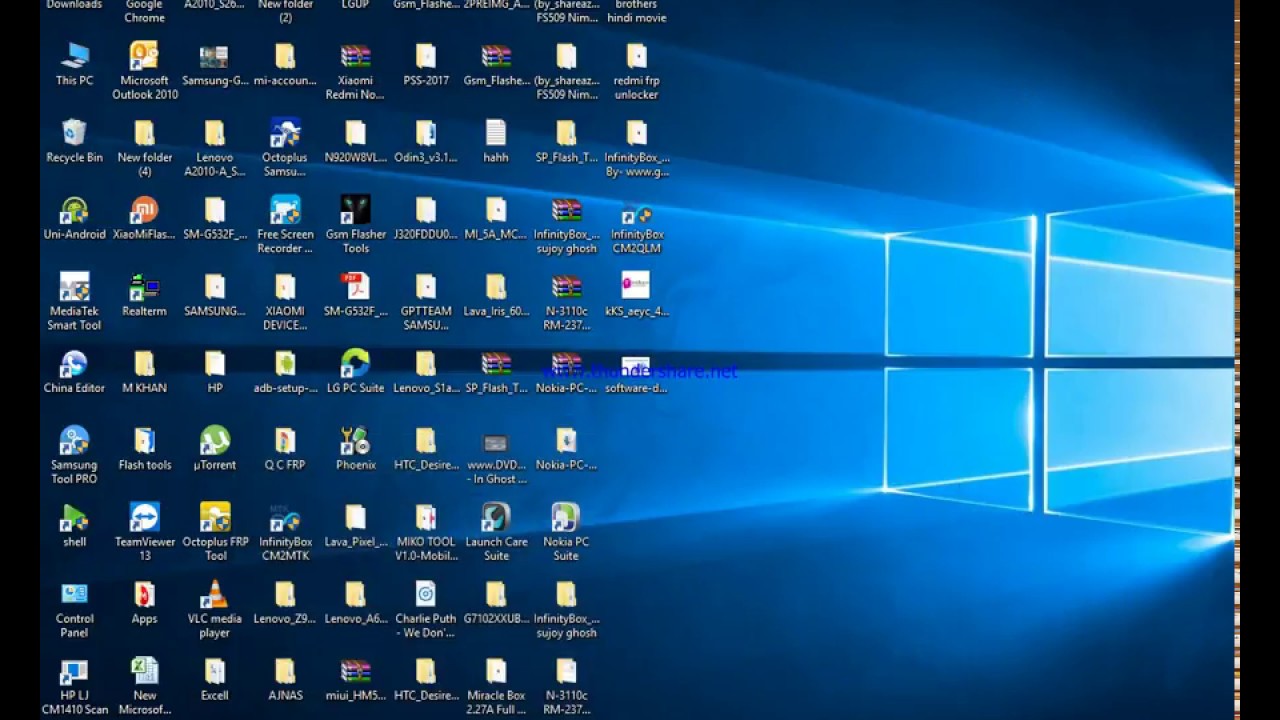Select the Q C FRP icon
Image resolution: width=1280 pixels, height=720 pixels.
(285, 449)
